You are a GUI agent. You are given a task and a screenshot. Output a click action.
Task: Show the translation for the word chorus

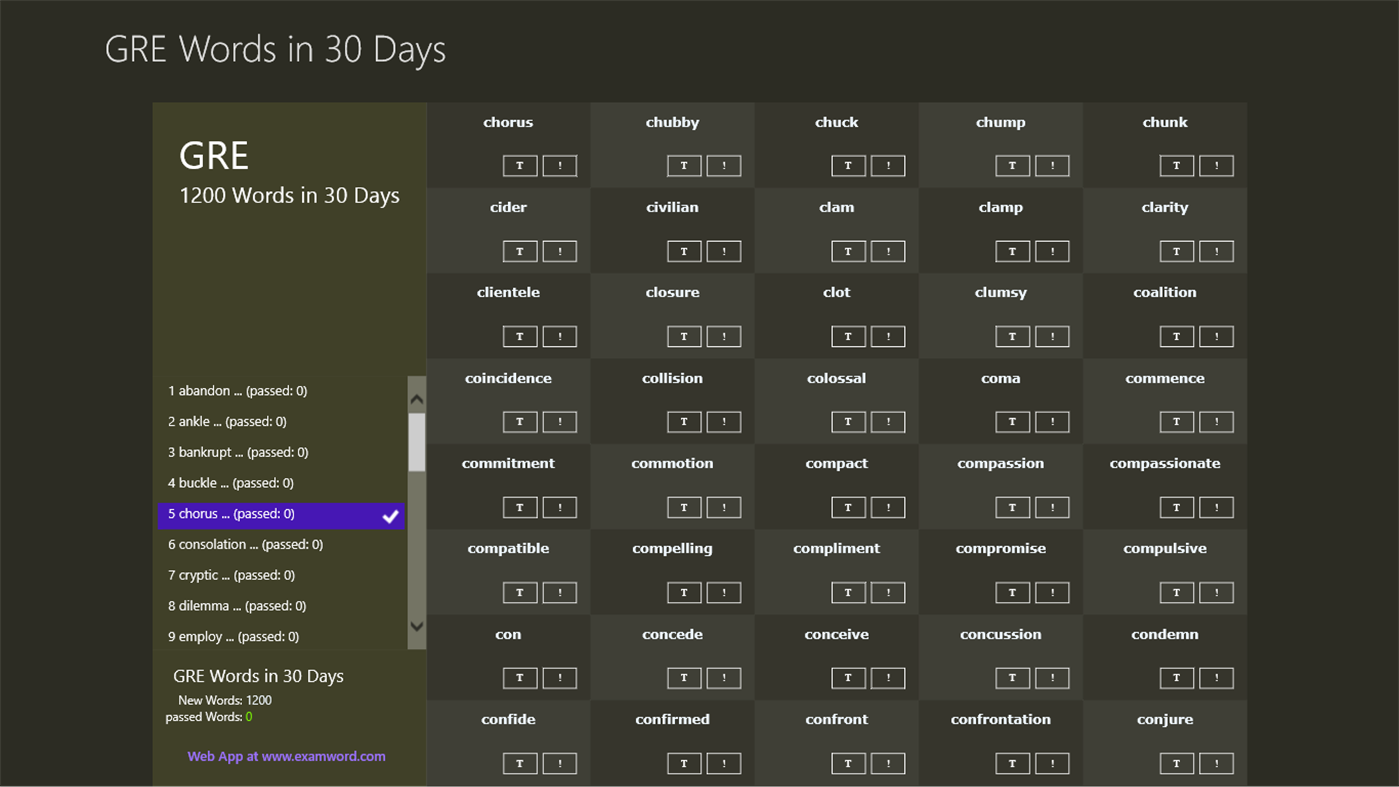520,165
